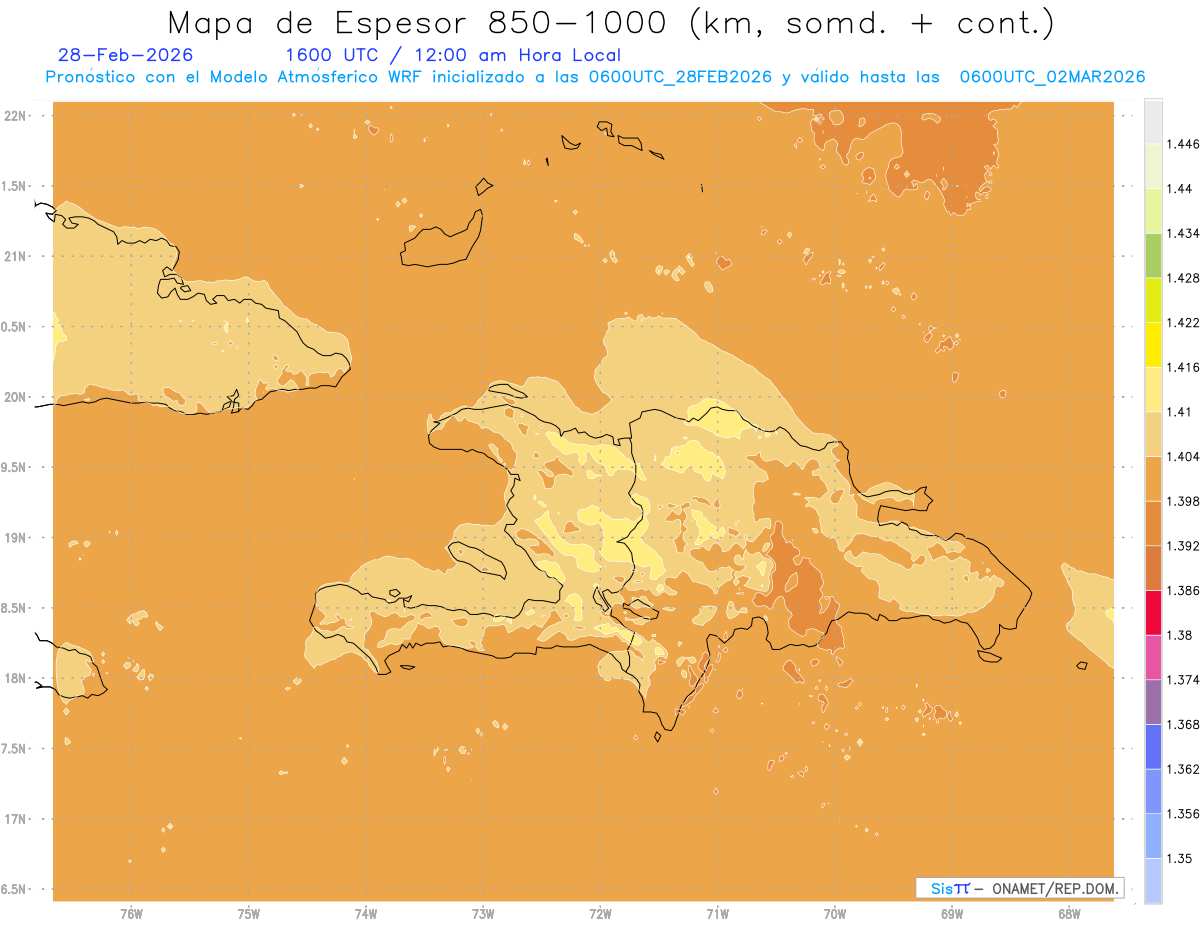Pick the legend swatch between 1.386 and 1.392
Image resolution: width=1200 pixels, height=927 pixels.
click(1152, 568)
